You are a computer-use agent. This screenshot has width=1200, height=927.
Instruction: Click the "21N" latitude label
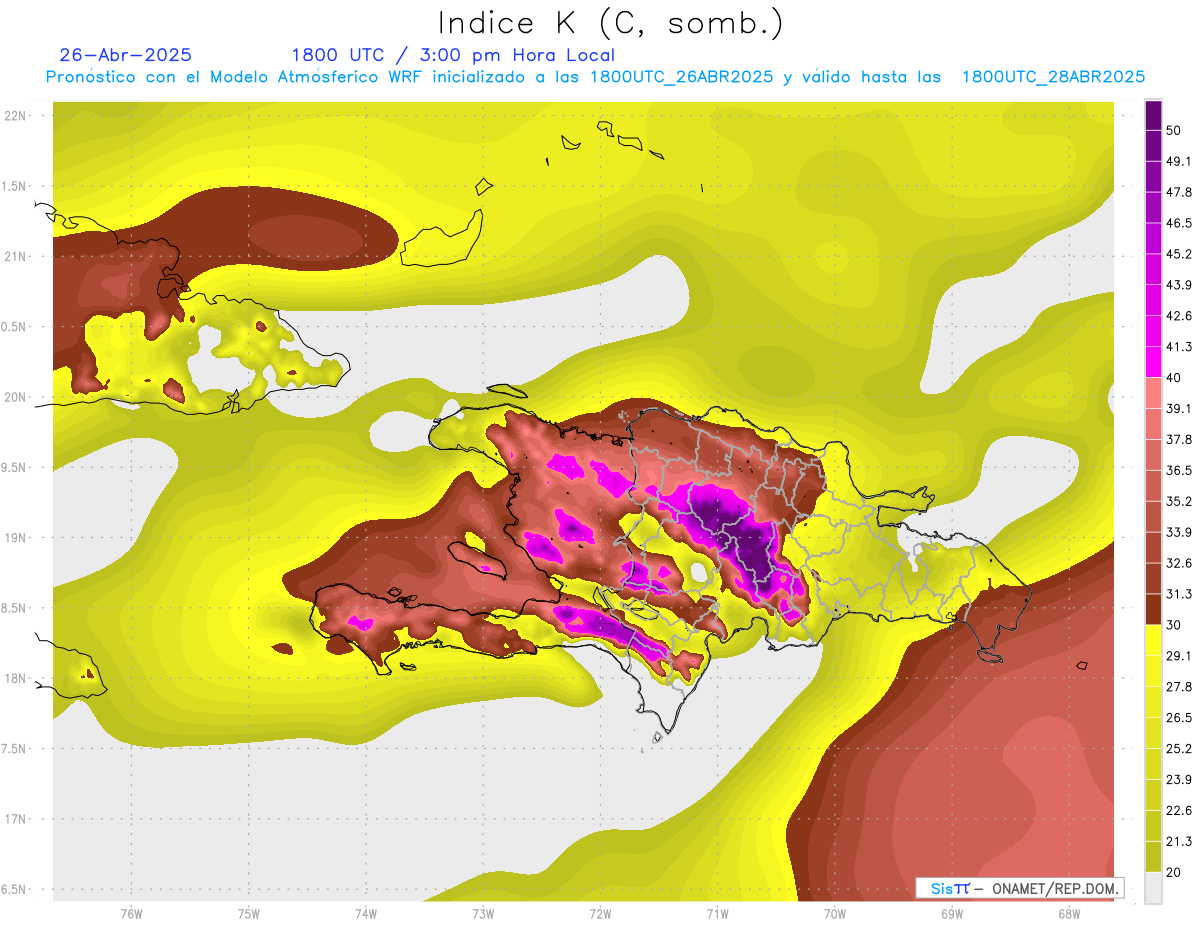coord(15,256)
